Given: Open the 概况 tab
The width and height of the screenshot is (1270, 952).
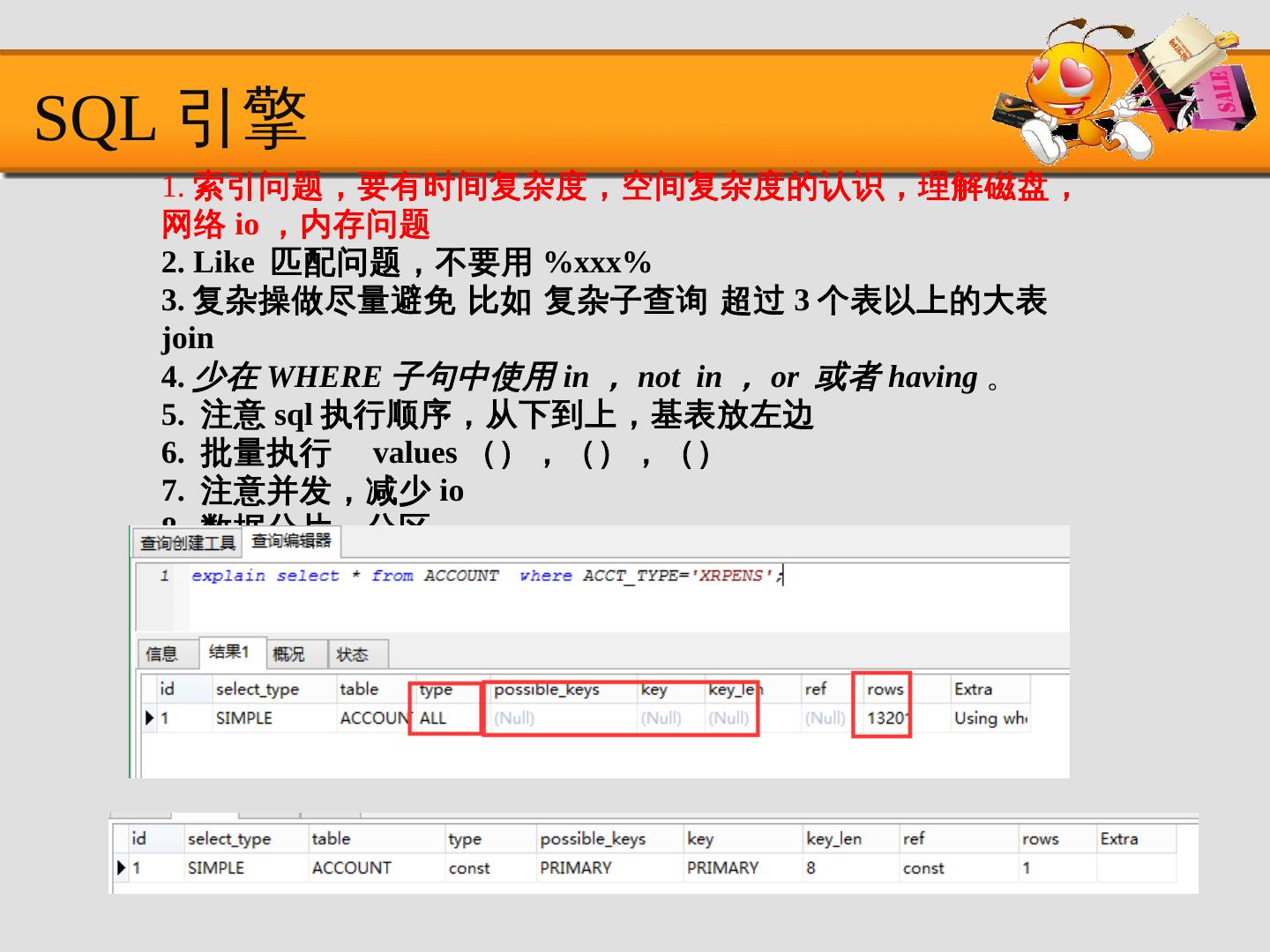Looking at the screenshot, I should 288,654.
